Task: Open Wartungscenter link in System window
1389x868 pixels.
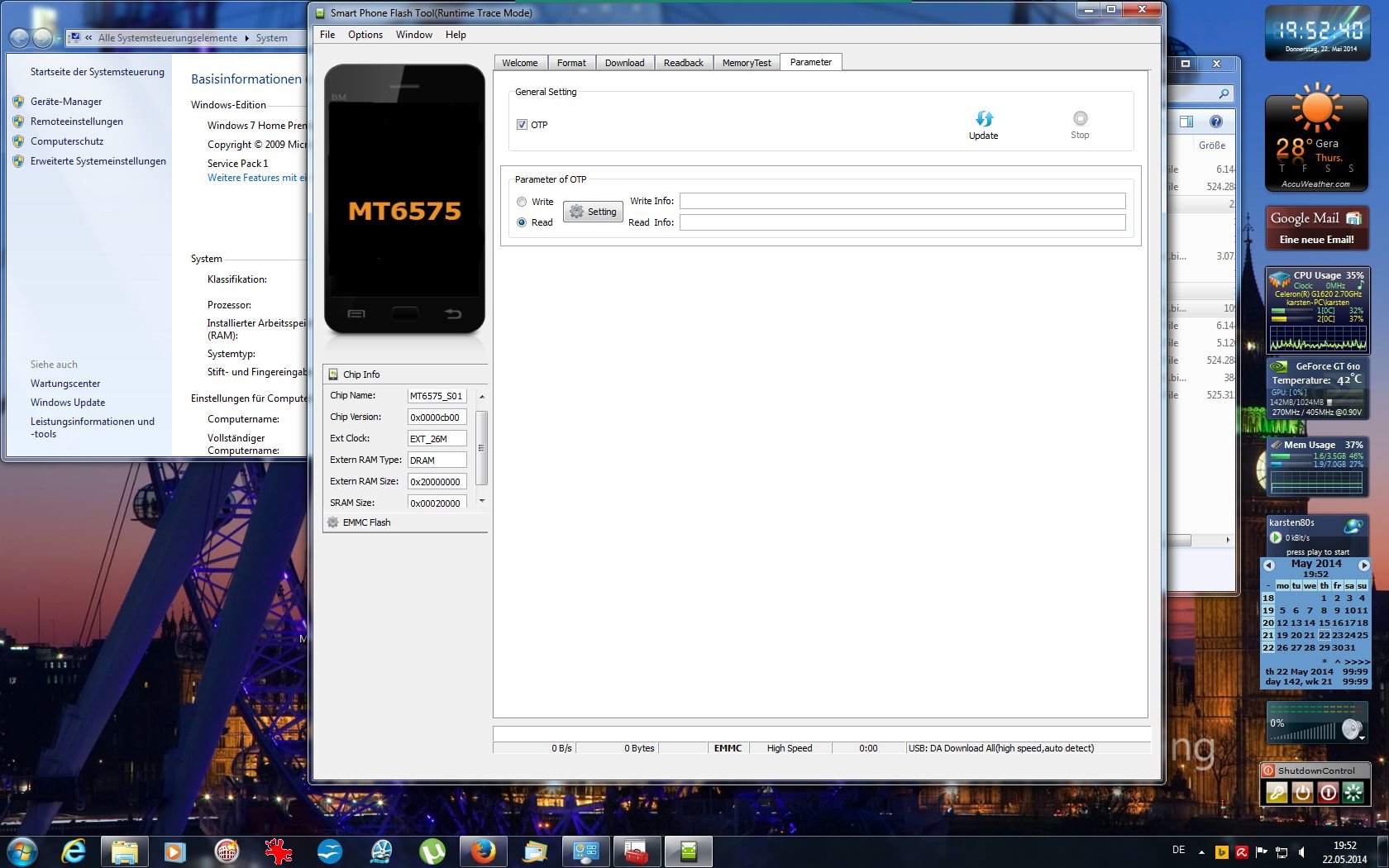Action: [x=65, y=384]
